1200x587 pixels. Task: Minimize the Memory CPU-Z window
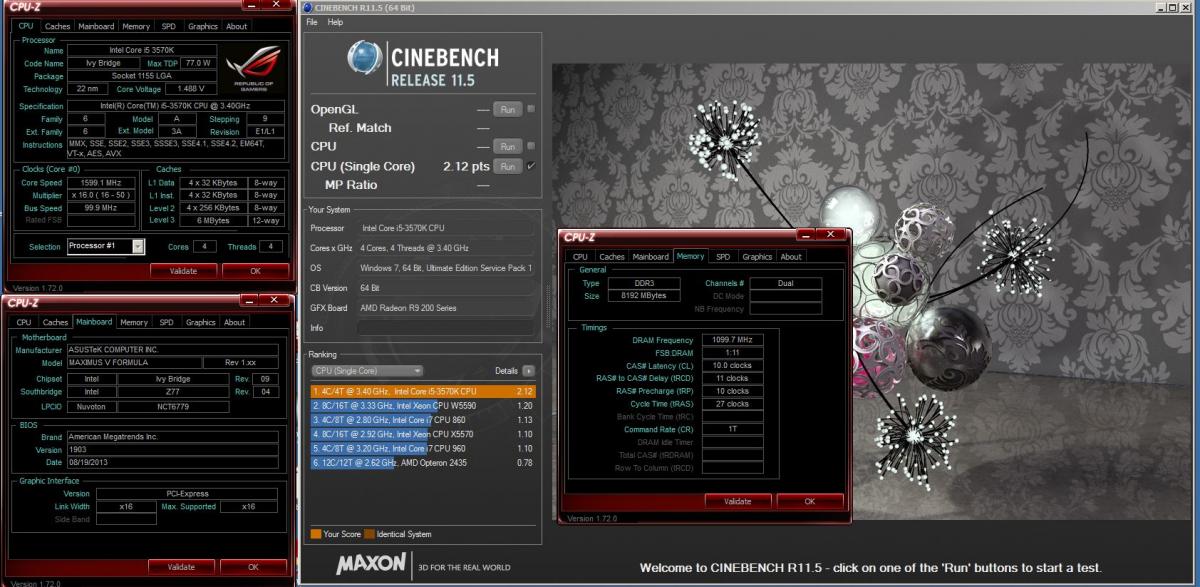[806, 236]
